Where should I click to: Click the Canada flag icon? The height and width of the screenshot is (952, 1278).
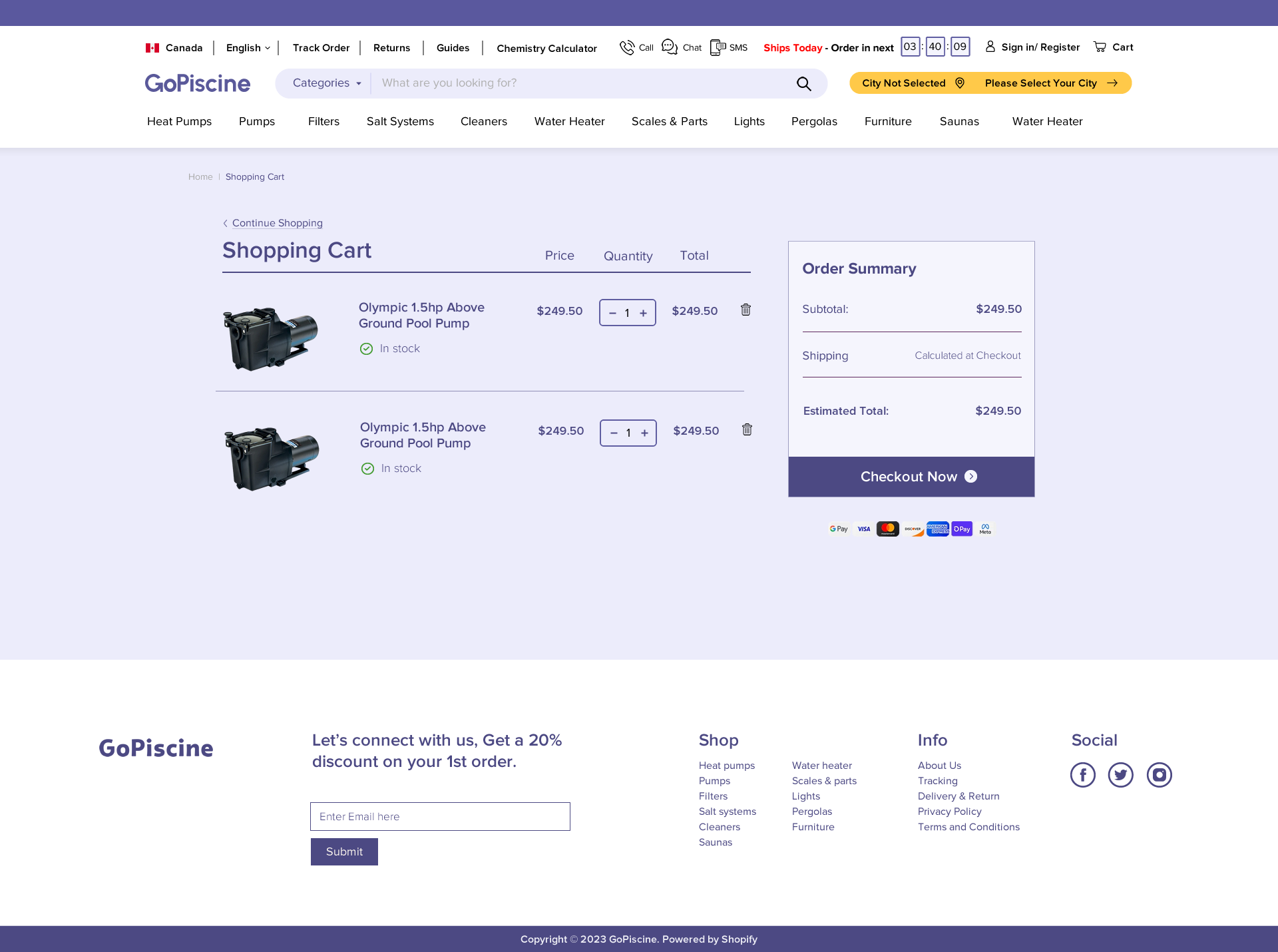tap(152, 48)
